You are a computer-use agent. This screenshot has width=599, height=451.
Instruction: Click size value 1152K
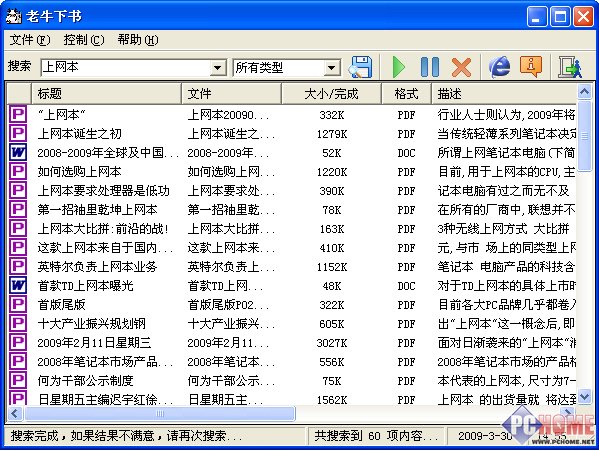pyautogui.click(x=332, y=267)
